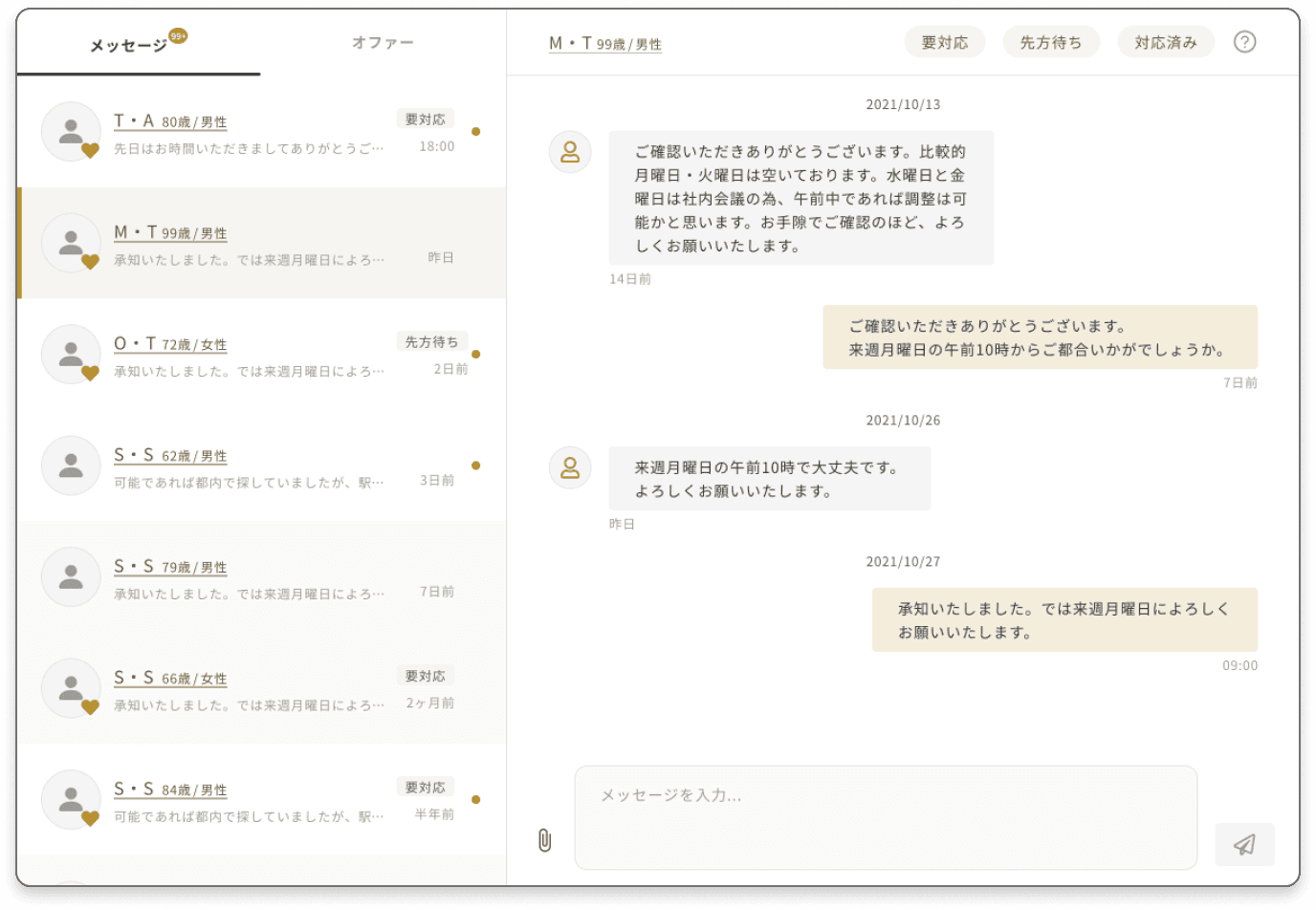This screenshot has height=910, width=1316.
Task: Open O・T 72歳/女性 name link
Action: [170, 344]
